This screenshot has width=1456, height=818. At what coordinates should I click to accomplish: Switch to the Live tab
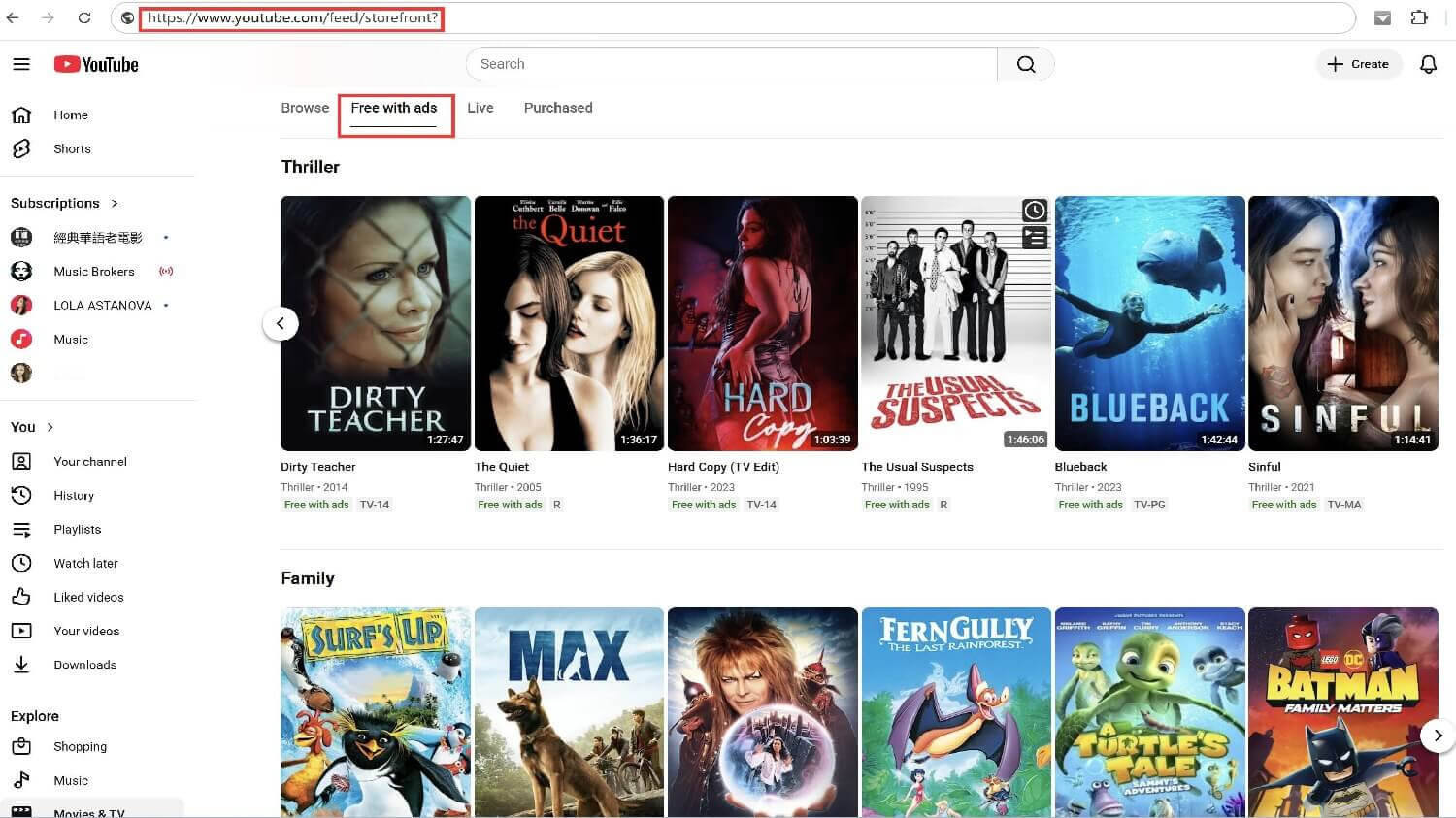click(x=480, y=108)
